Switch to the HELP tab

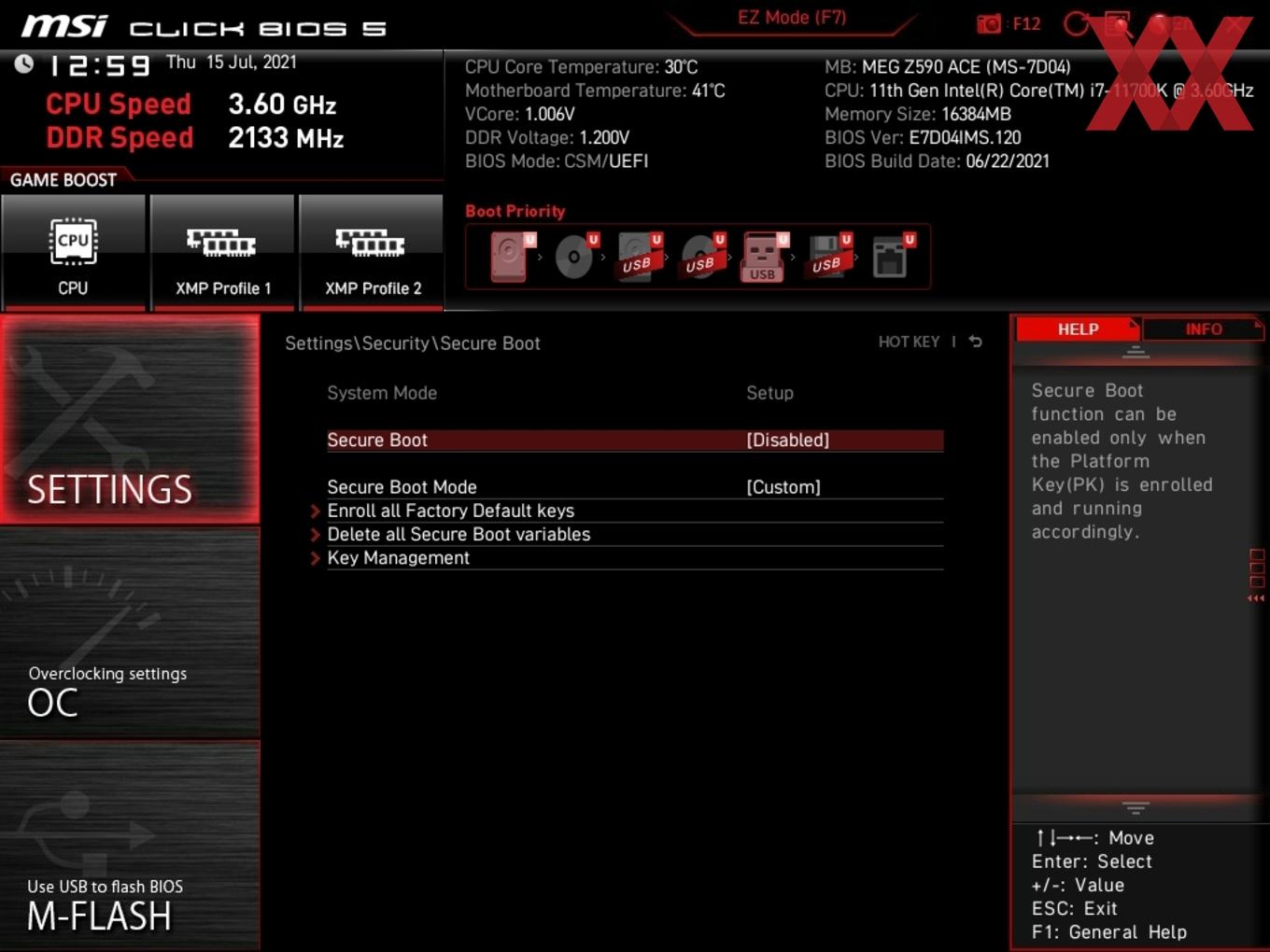click(1078, 329)
